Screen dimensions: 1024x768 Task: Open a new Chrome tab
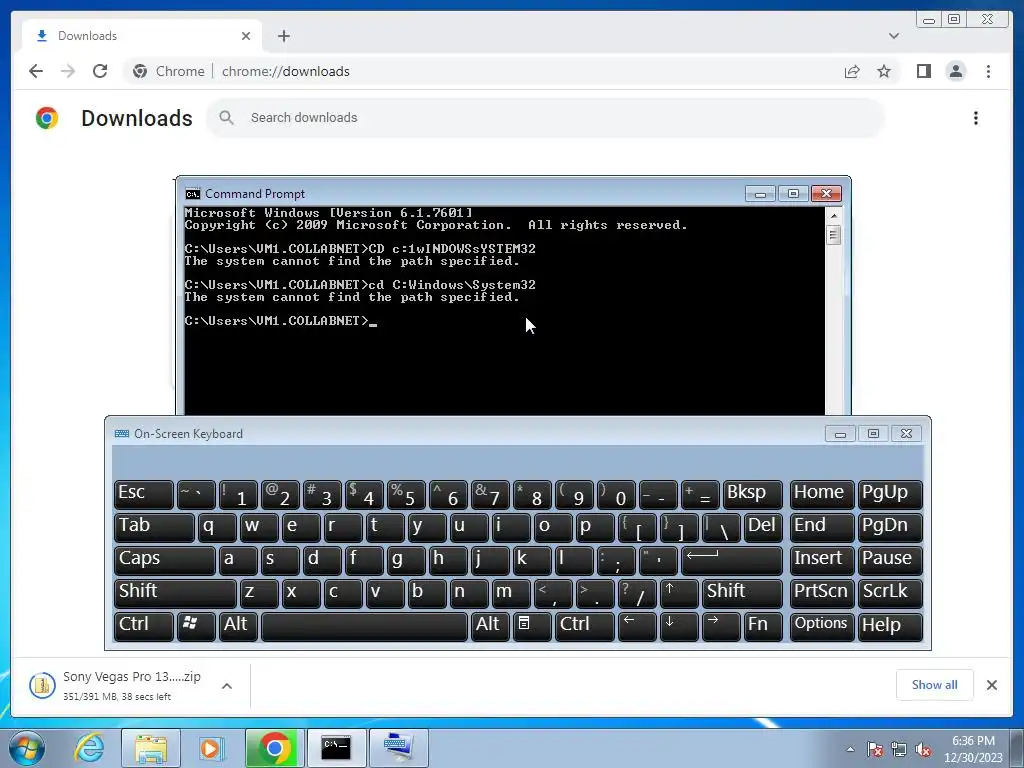(x=283, y=36)
